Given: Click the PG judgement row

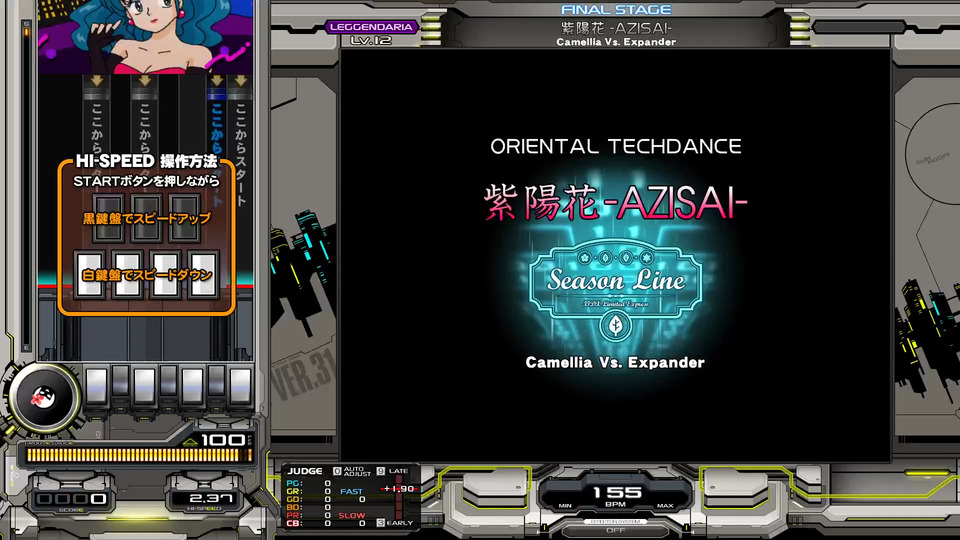Looking at the screenshot, I should 309,484.
